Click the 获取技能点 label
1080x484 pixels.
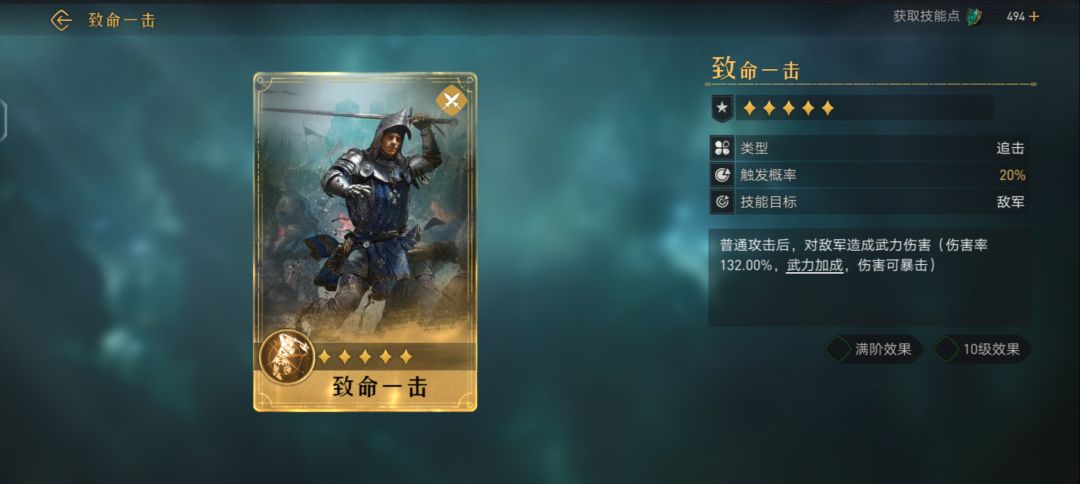[x=926, y=17]
